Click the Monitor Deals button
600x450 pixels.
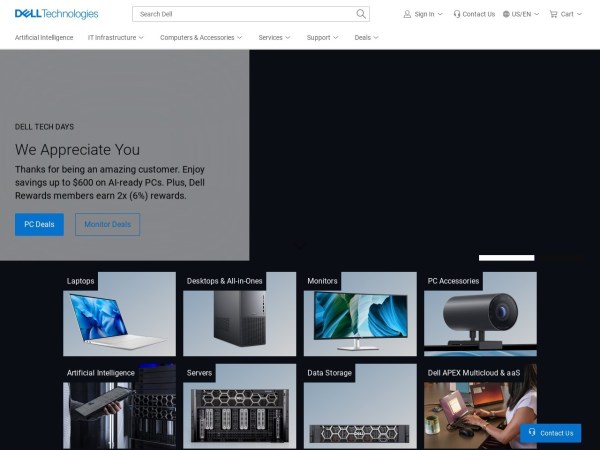[107, 224]
